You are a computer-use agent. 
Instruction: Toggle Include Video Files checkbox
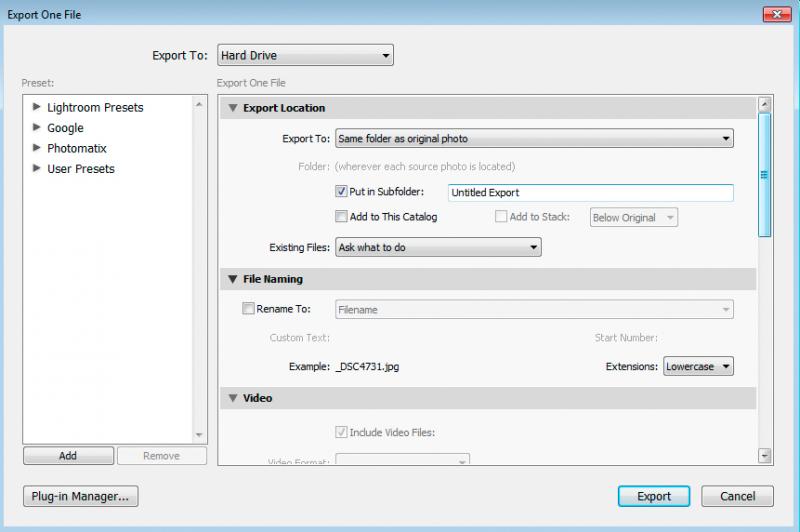pos(341,432)
